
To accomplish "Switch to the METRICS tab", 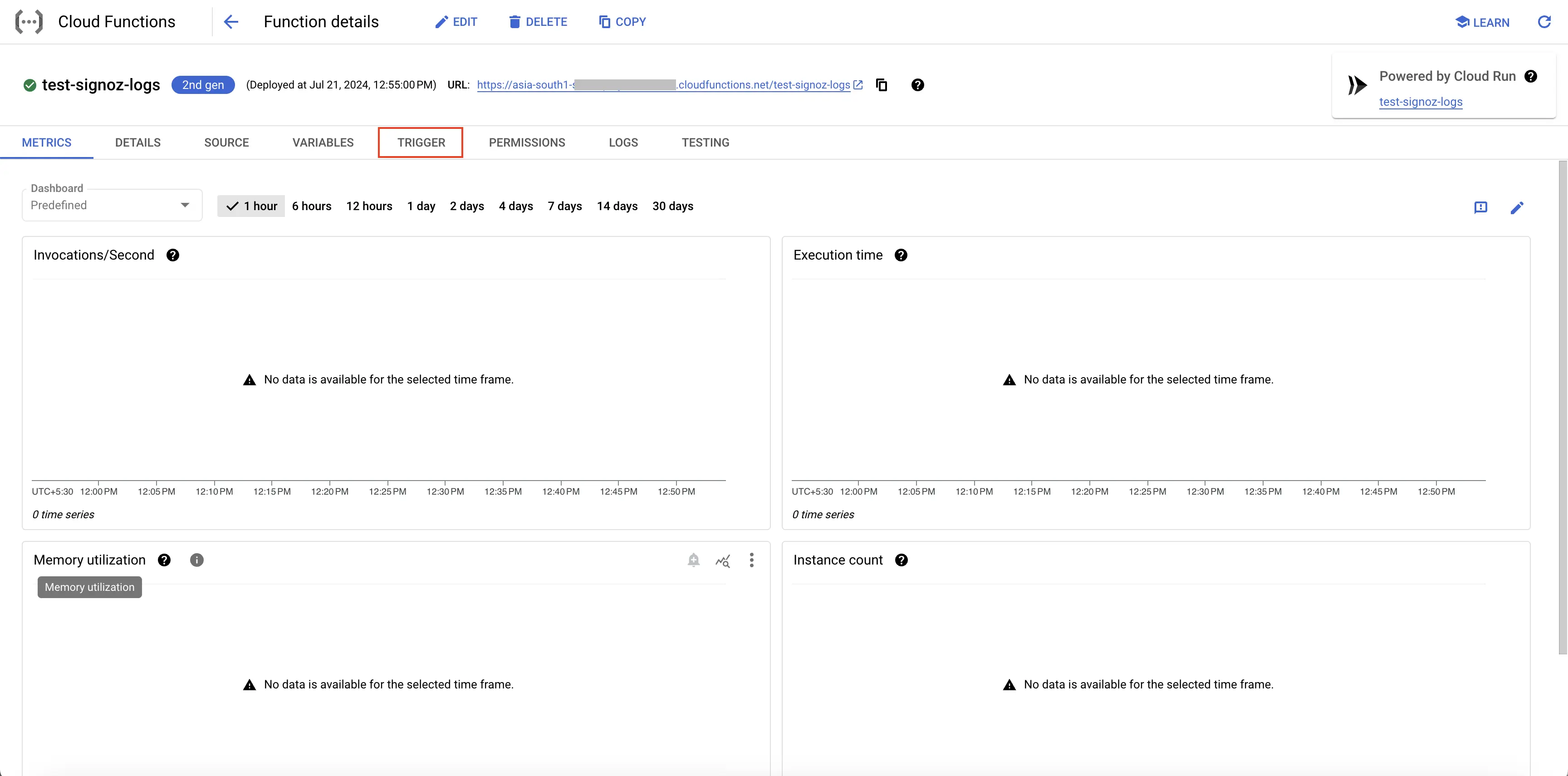I will pos(47,142).
